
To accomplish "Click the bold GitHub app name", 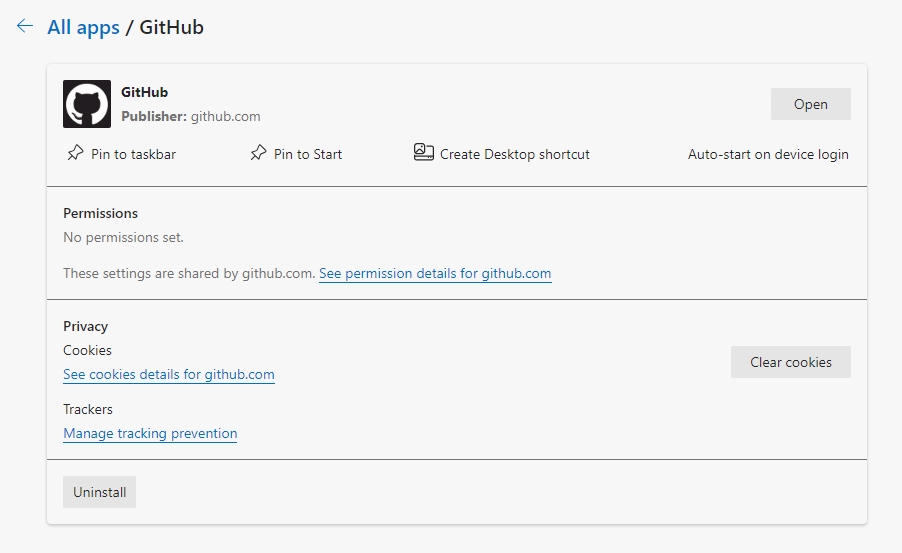I will coord(144,92).
